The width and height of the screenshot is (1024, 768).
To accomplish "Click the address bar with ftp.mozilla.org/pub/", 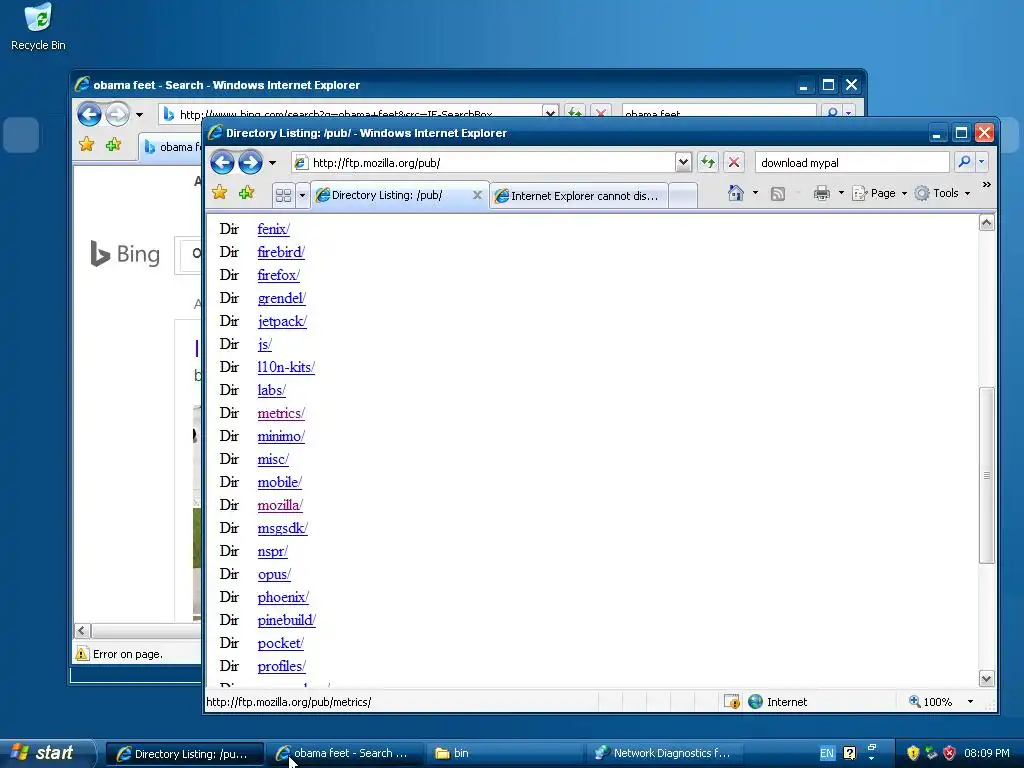I will click(483, 163).
